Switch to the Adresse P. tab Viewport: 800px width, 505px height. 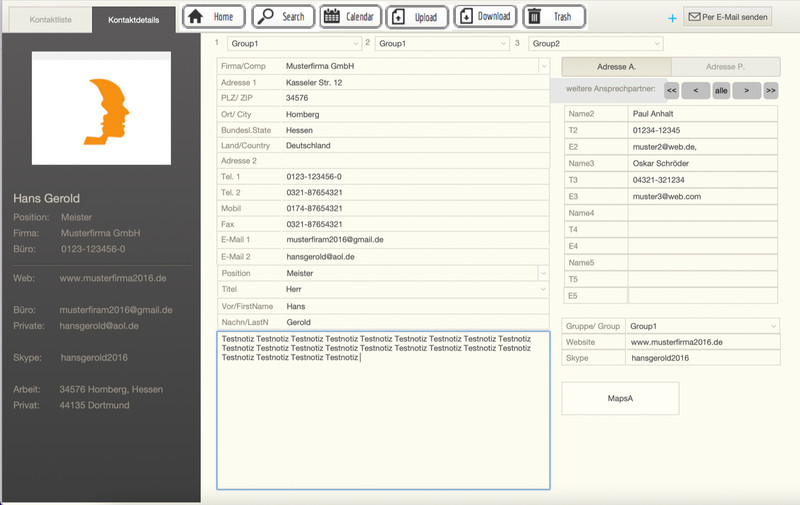tap(726, 66)
